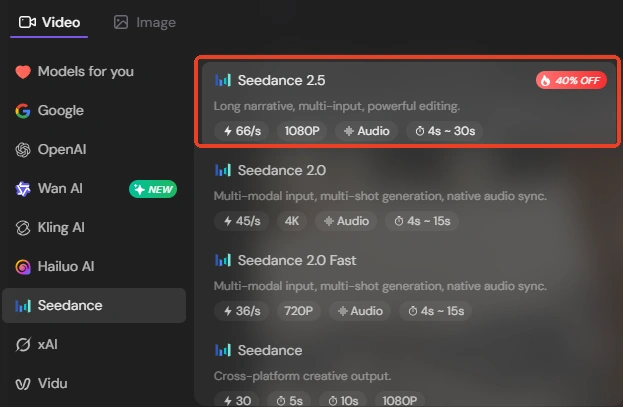Click the 40% OFF badge
This screenshot has height=407, width=623.
(571, 80)
